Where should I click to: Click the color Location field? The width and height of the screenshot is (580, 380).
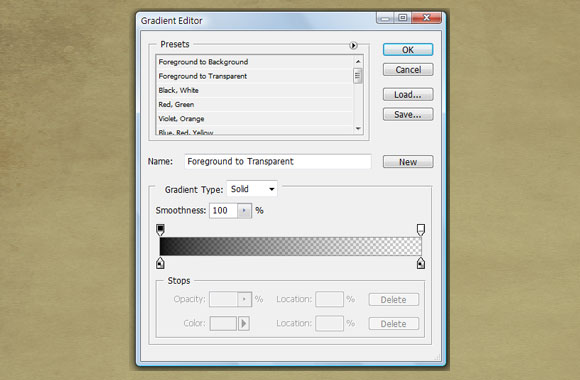pyautogui.click(x=329, y=323)
